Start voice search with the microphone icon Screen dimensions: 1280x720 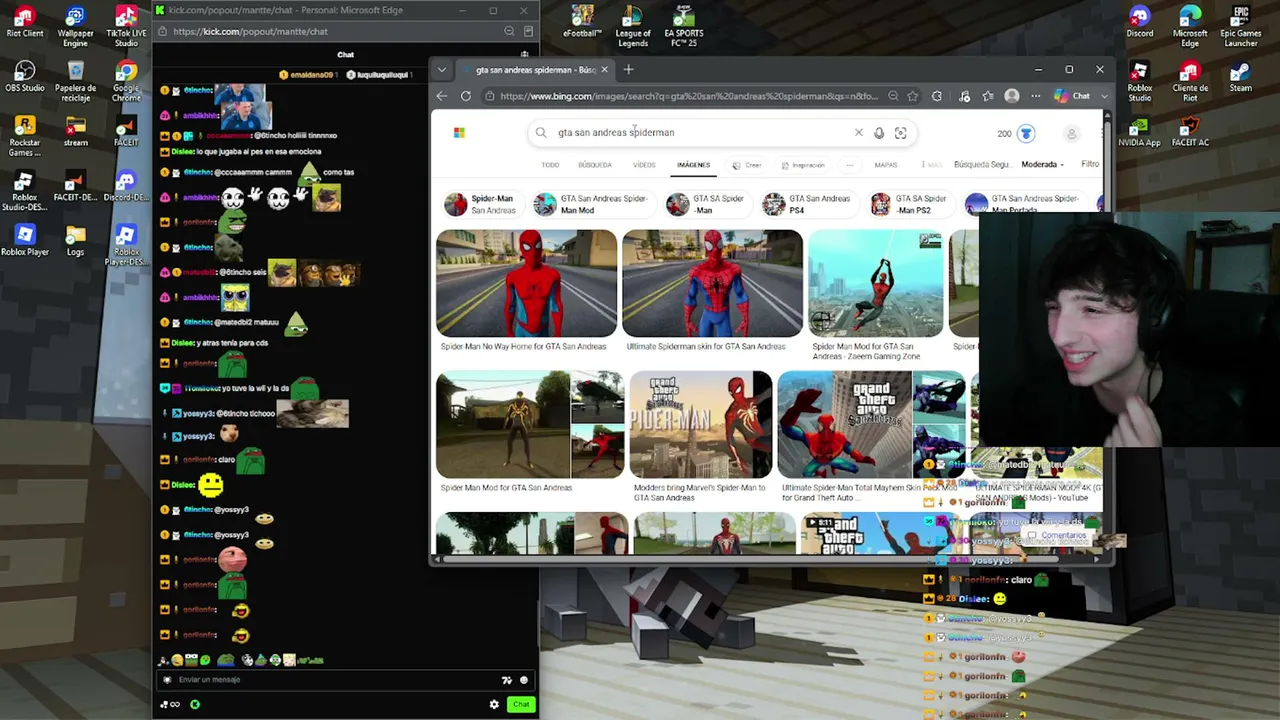tap(879, 132)
